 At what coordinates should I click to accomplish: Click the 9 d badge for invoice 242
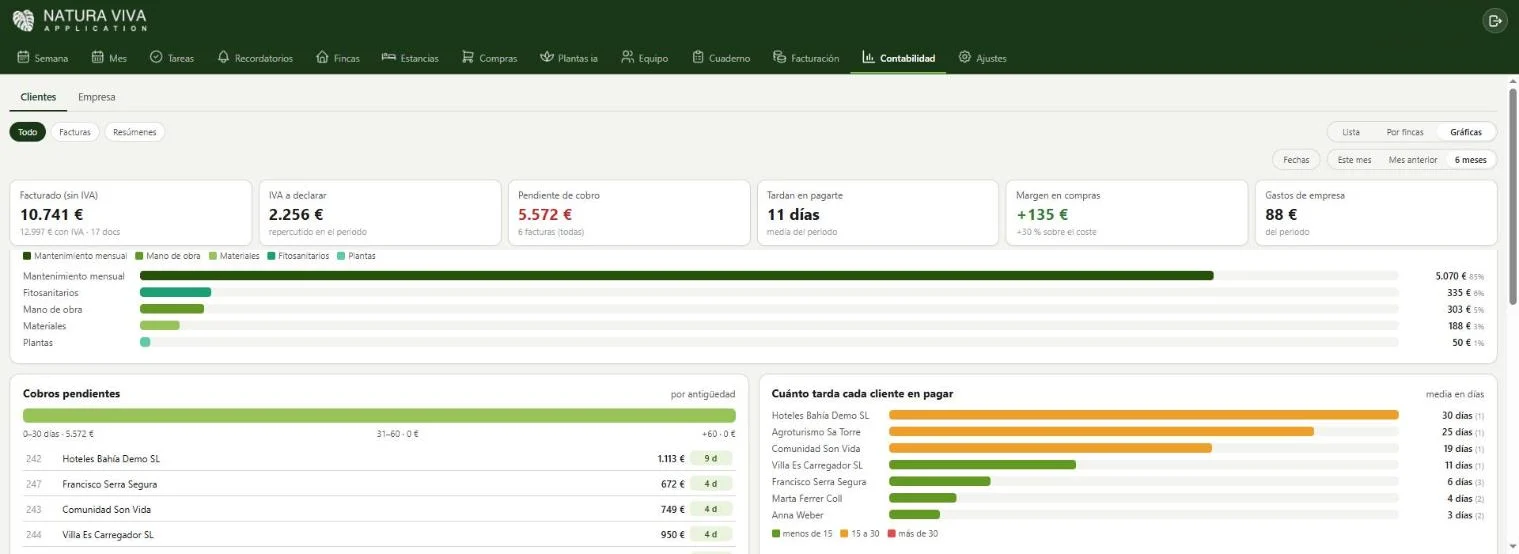click(x=711, y=459)
